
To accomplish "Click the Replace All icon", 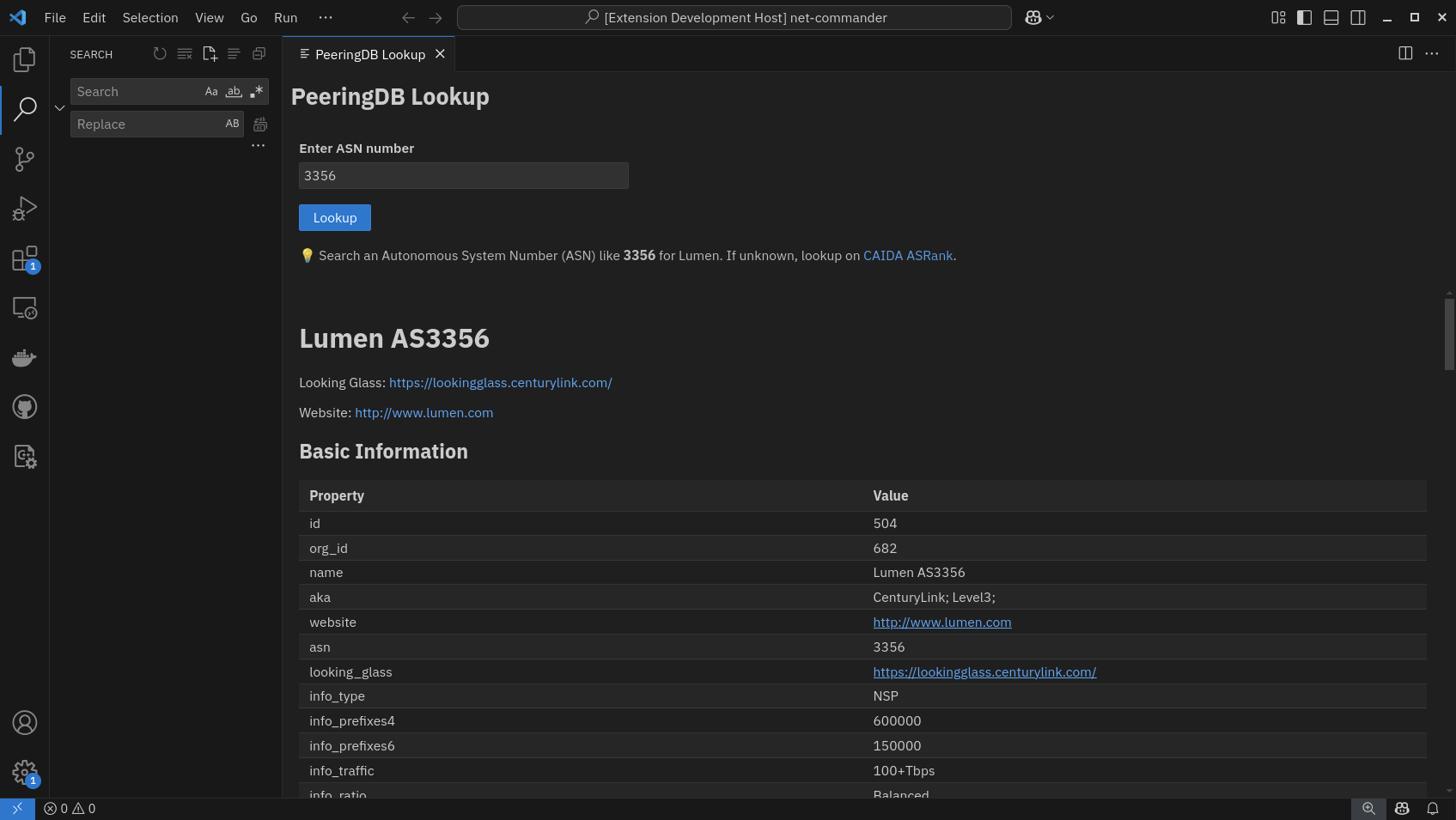I will tap(260, 125).
